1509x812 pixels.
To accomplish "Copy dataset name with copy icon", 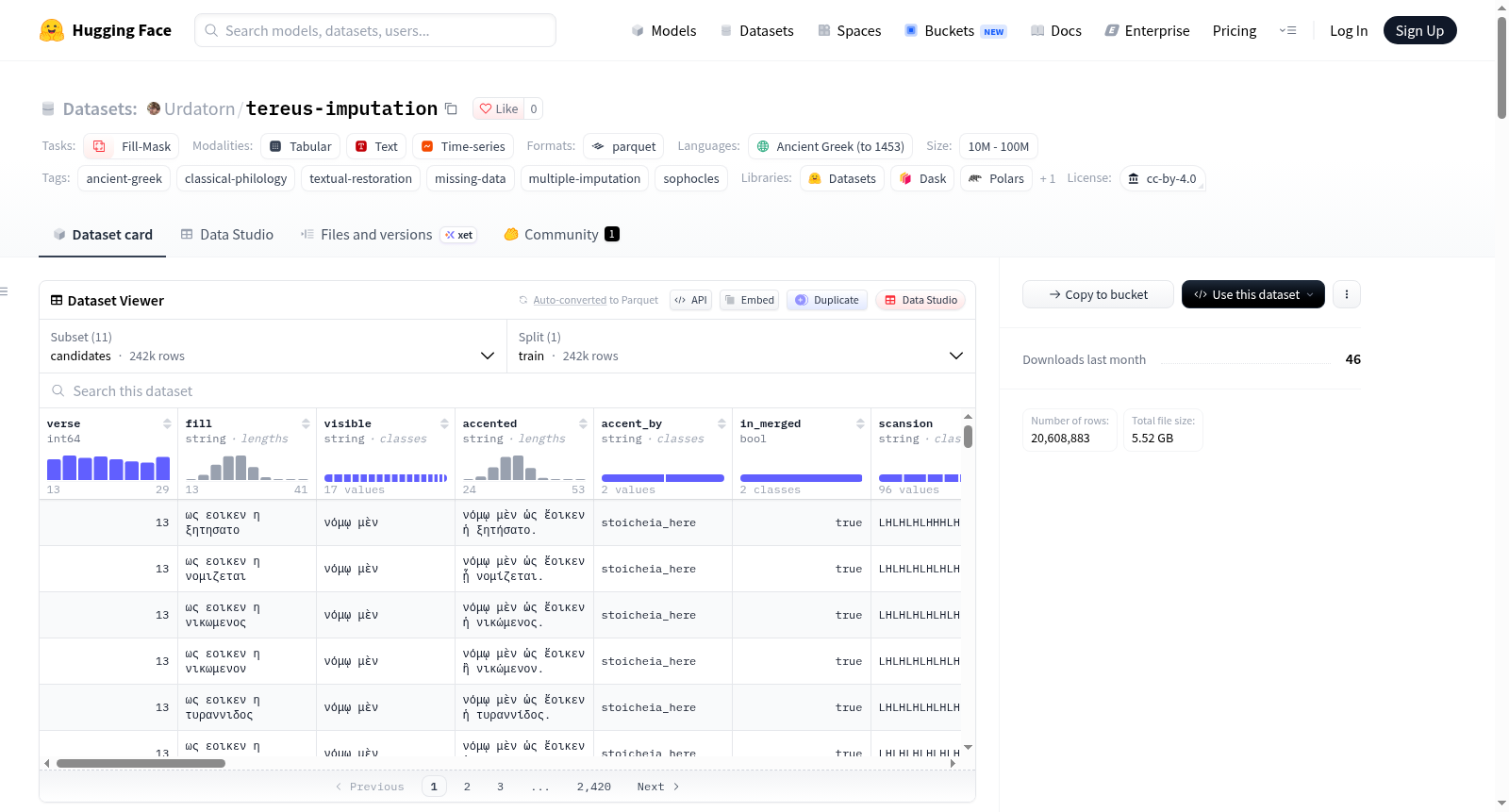I will coord(451,108).
